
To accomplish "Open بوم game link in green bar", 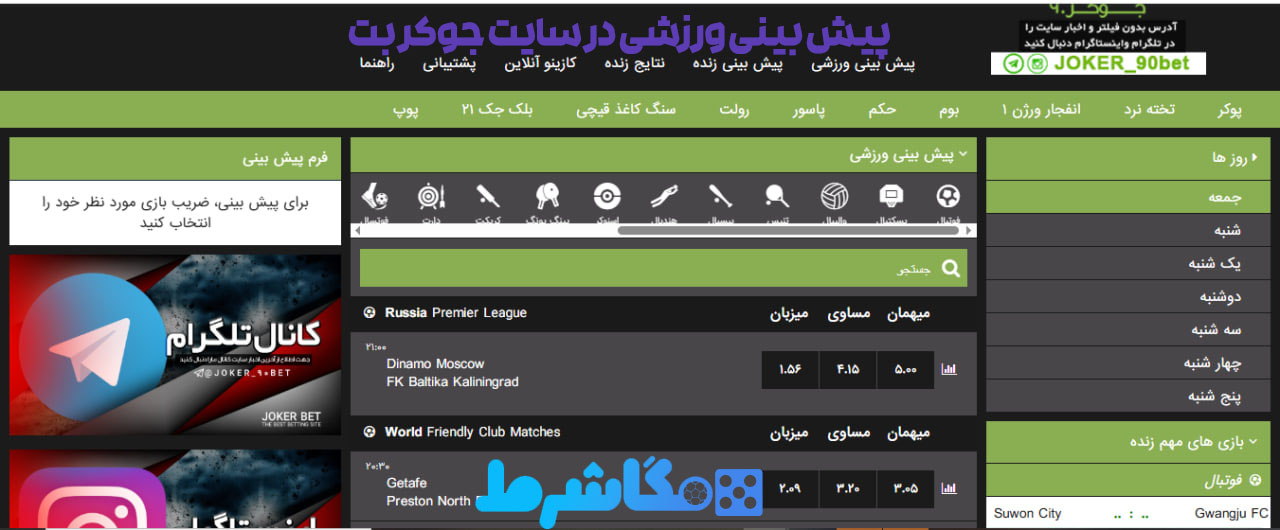I will (x=949, y=110).
